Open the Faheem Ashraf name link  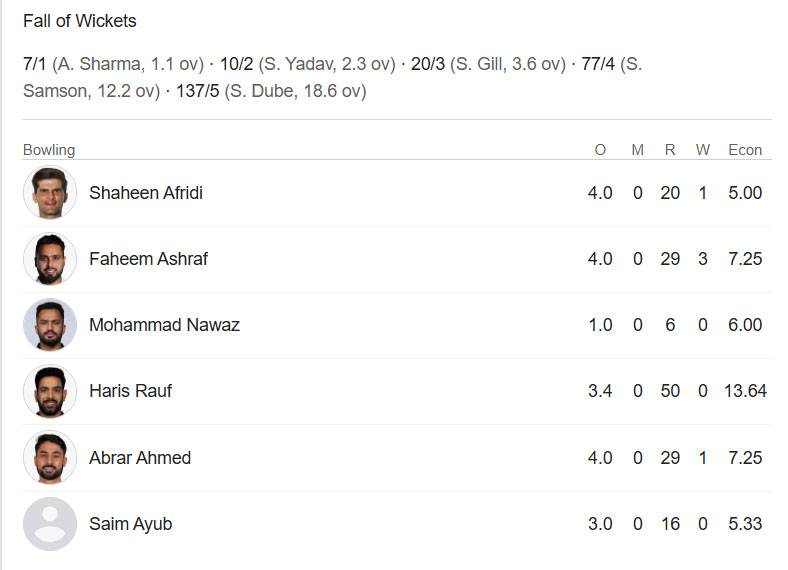(x=148, y=259)
